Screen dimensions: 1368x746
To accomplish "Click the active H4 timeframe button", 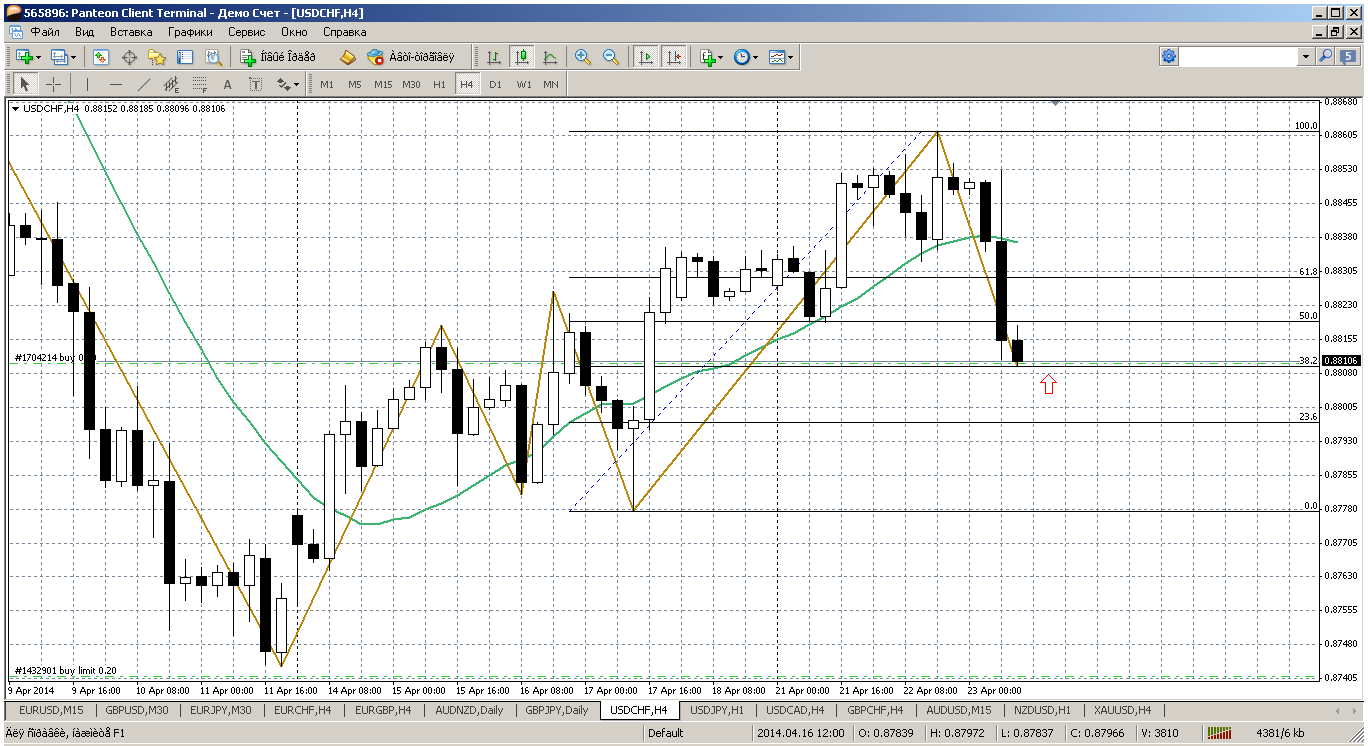I will (x=467, y=84).
